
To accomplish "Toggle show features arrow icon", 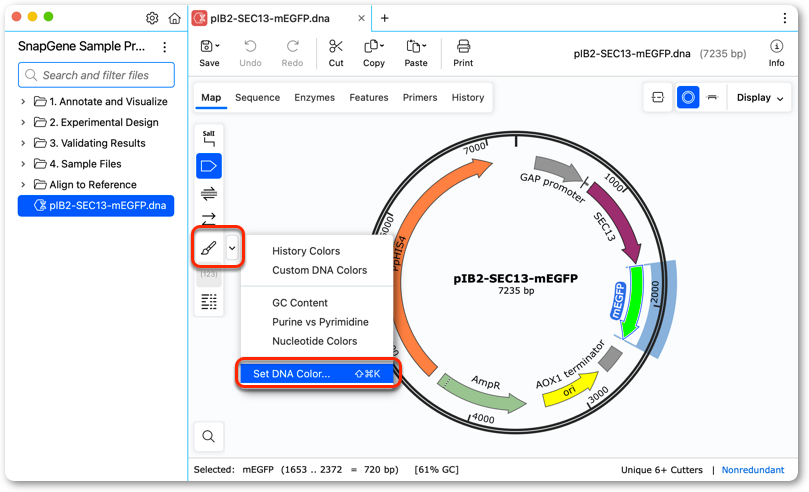I will [209, 166].
